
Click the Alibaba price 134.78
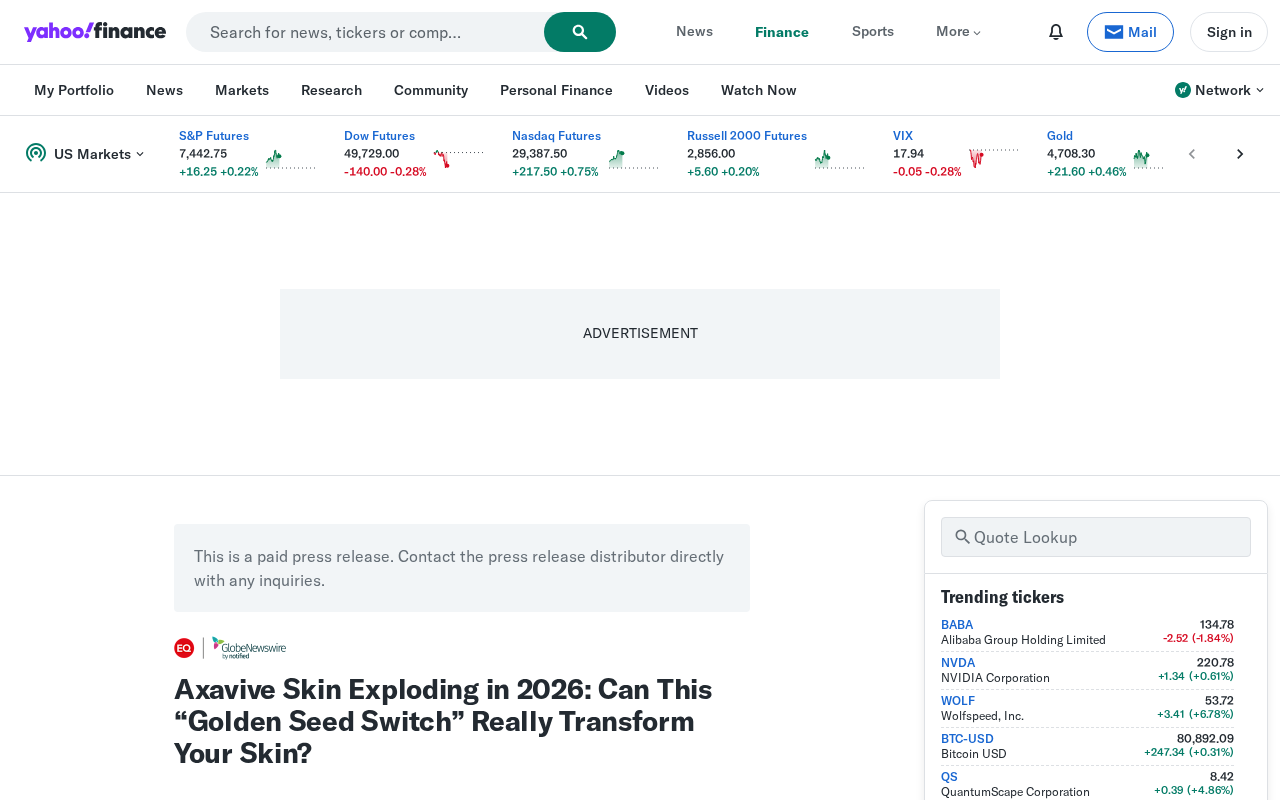1217,625
